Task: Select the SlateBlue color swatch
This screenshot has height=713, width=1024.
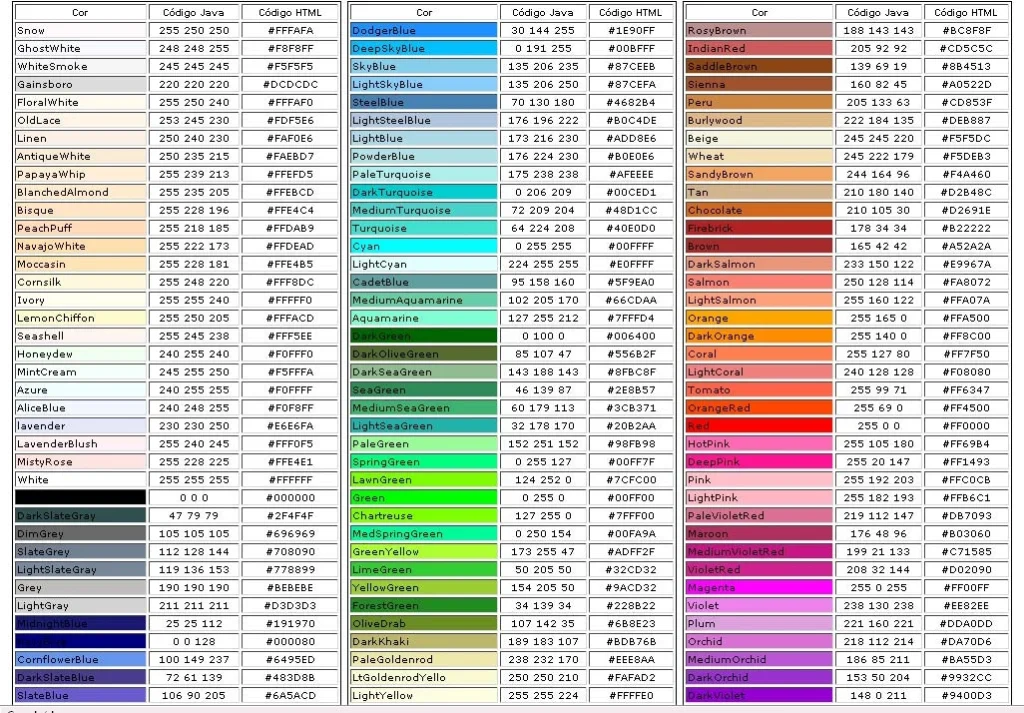Action: pos(80,696)
